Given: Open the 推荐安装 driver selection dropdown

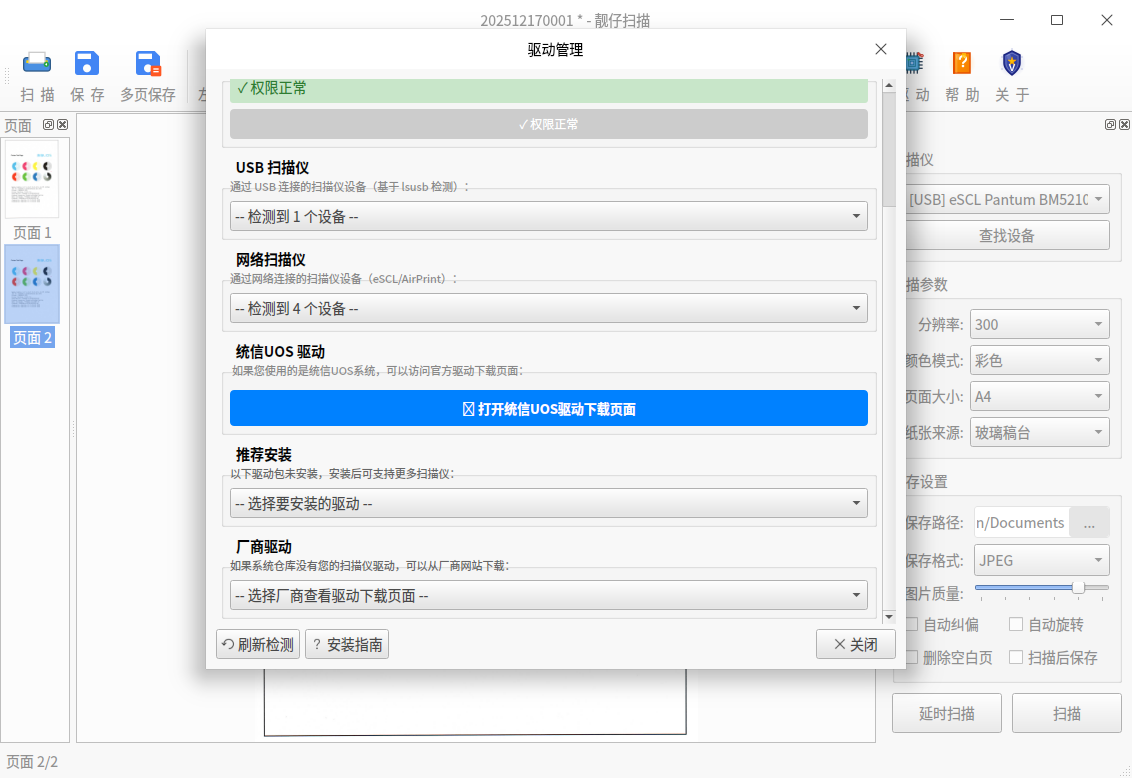Looking at the screenshot, I should point(549,503).
